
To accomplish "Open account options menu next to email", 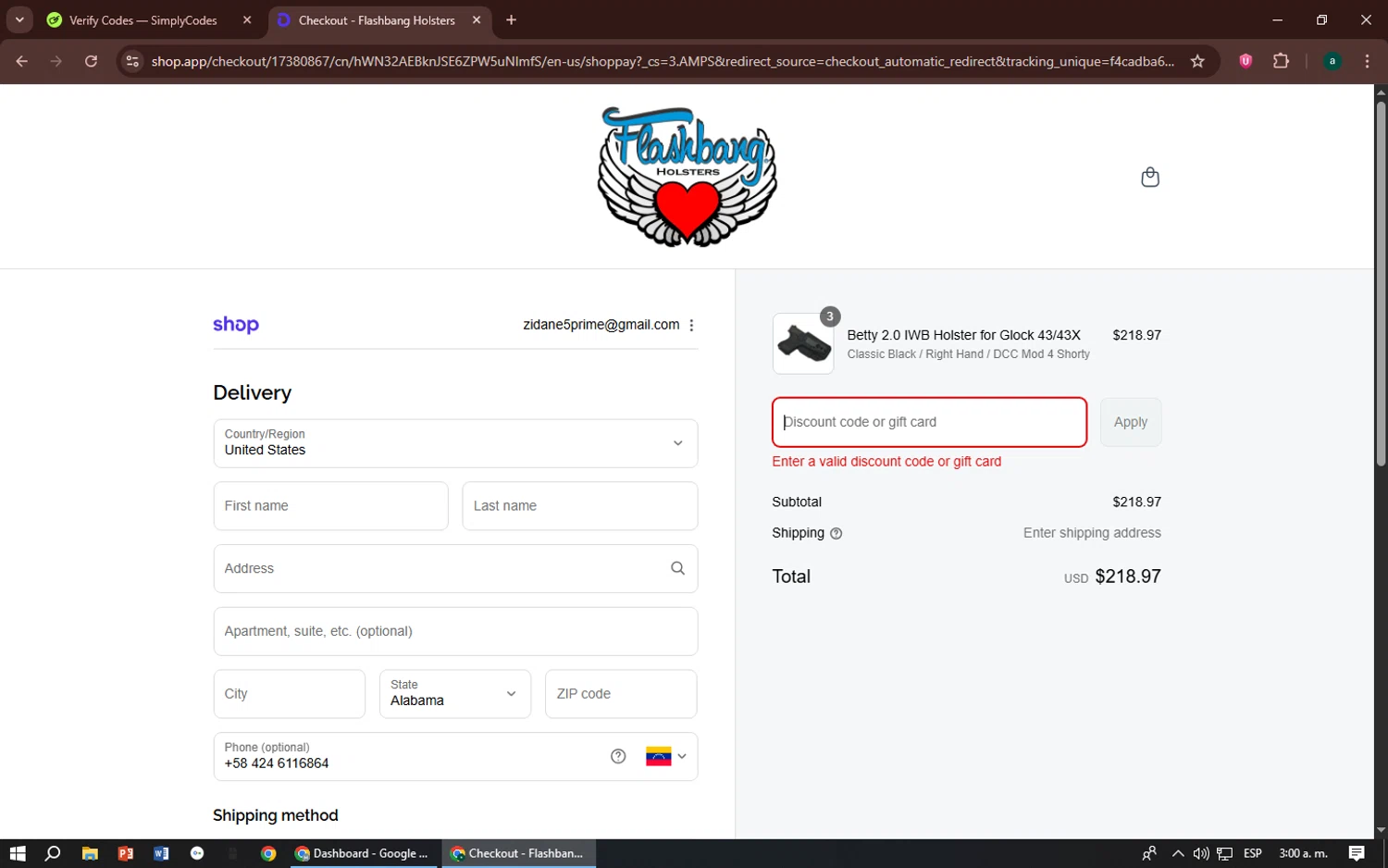I will tap(691, 325).
